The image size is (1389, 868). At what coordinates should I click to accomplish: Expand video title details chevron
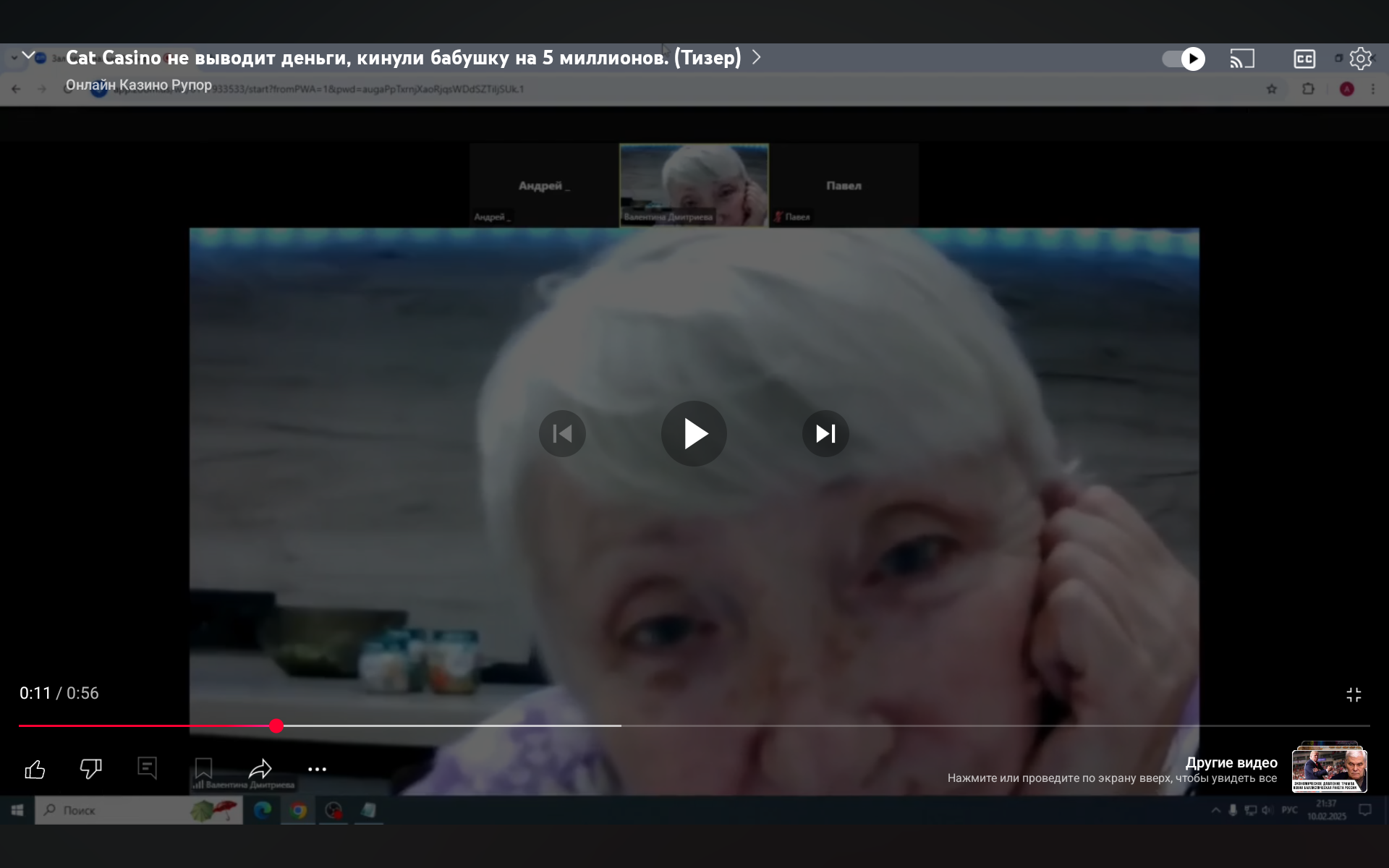coord(757,57)
